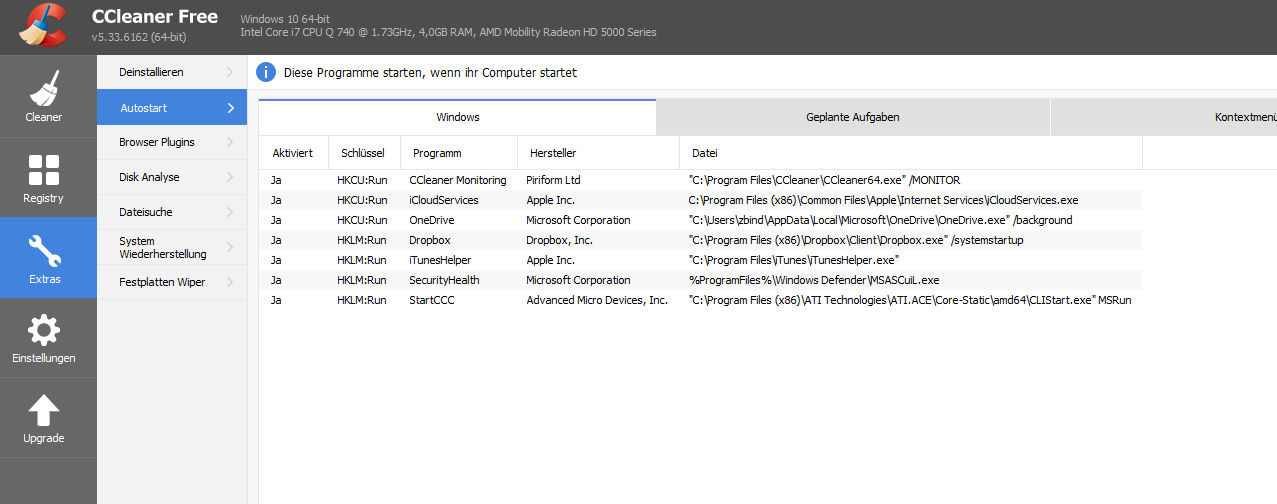Viewport: 1277px width, 504px height.
Task: Switch to the Kontextmenü tab
Action: (x=1164, y=117)
